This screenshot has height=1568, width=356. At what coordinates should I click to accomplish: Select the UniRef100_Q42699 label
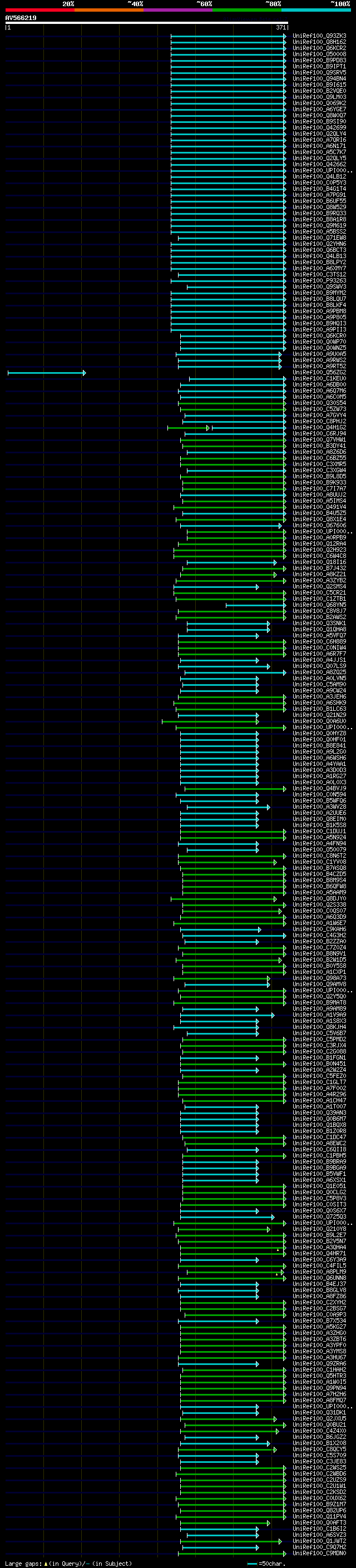pyautogui.click(x=319, y=128)
